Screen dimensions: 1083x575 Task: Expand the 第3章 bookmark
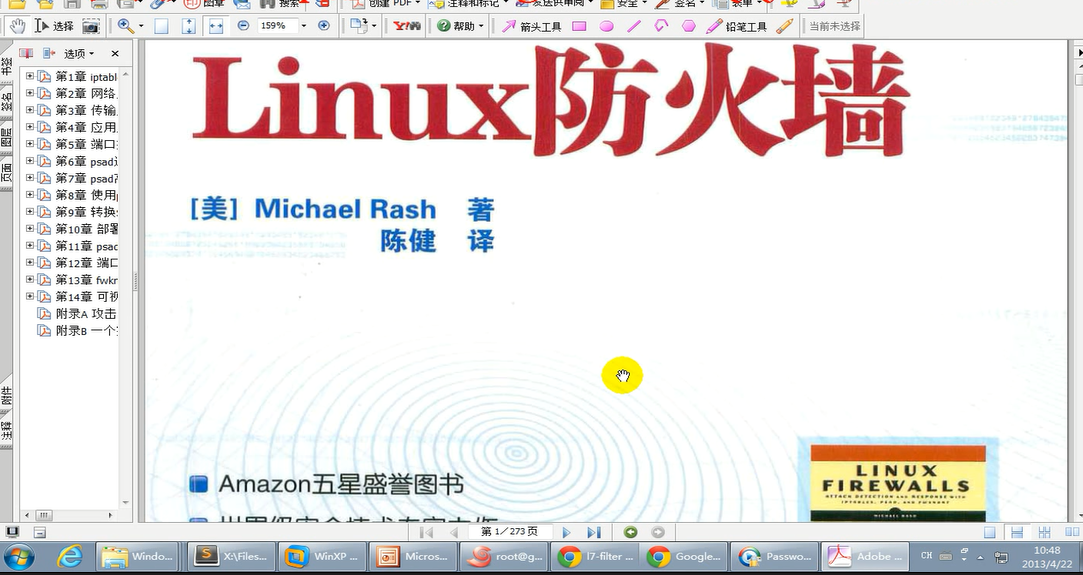30,110
